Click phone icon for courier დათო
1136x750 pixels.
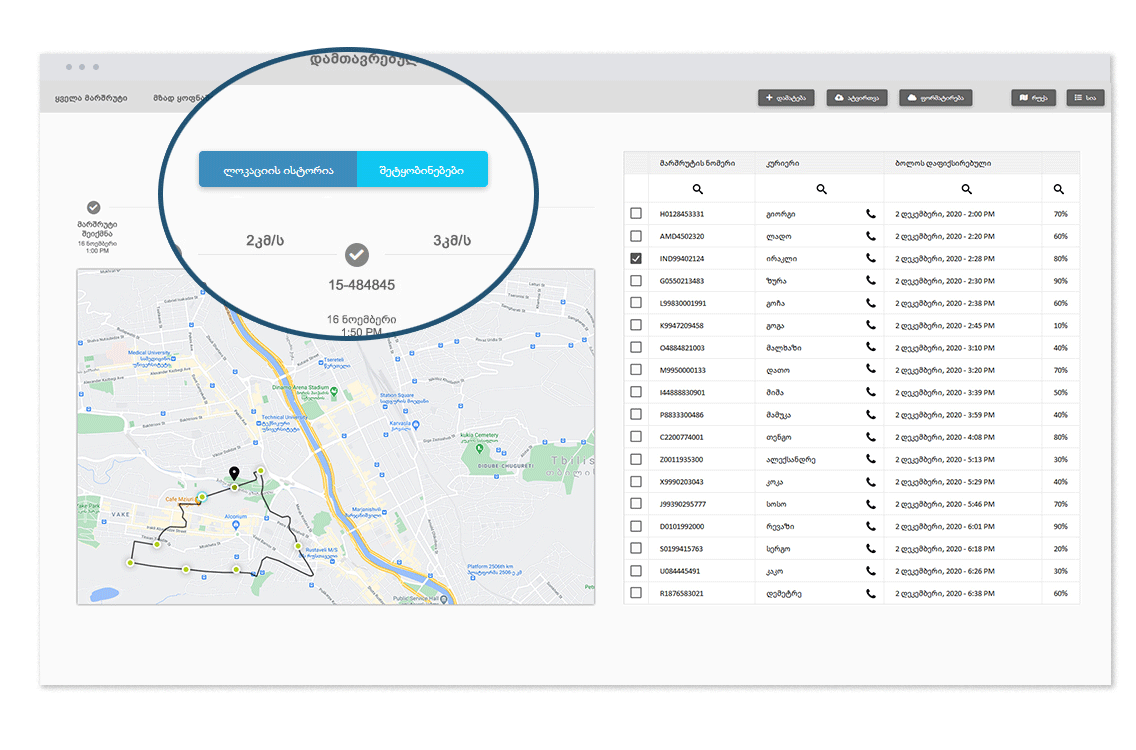coord(870,370)
